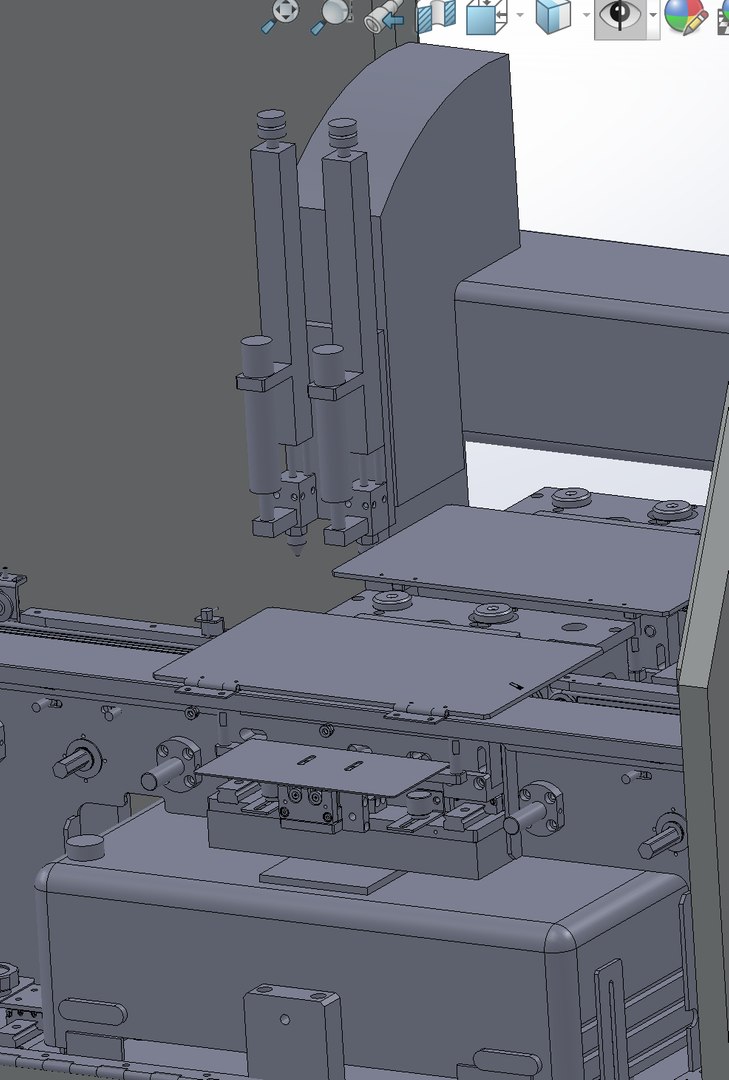729x1080 pixels.
Task: Expand the Display Style dropdown arrow
Action: pyautogui.click(x=586, y=14)
